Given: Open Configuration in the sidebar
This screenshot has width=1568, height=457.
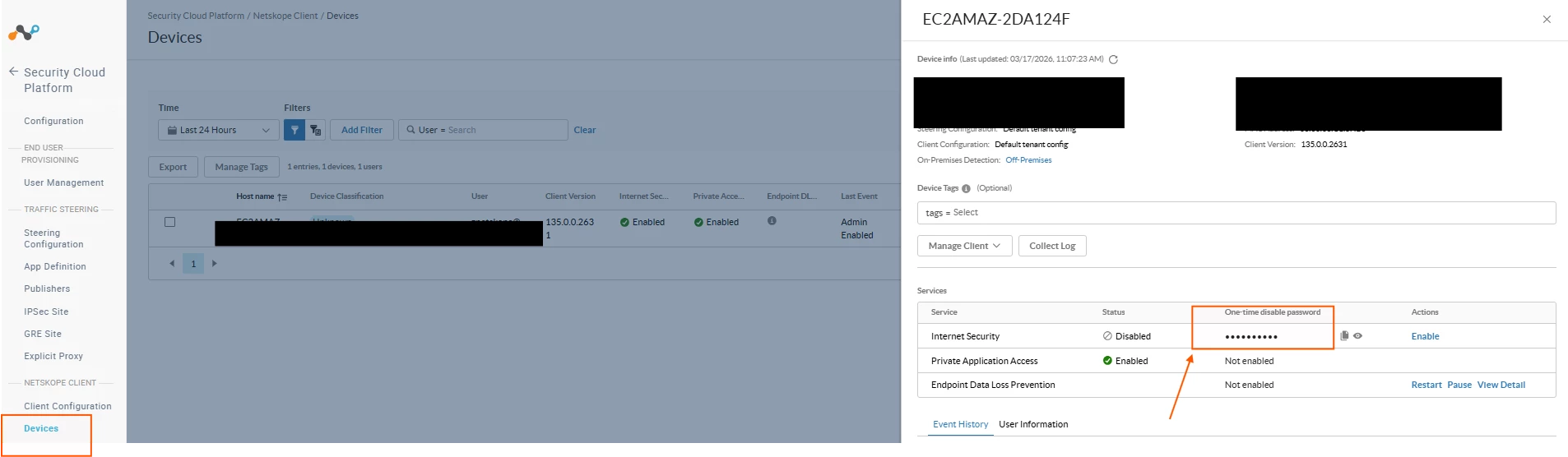Looking at the screenshot, I should 53,121.
